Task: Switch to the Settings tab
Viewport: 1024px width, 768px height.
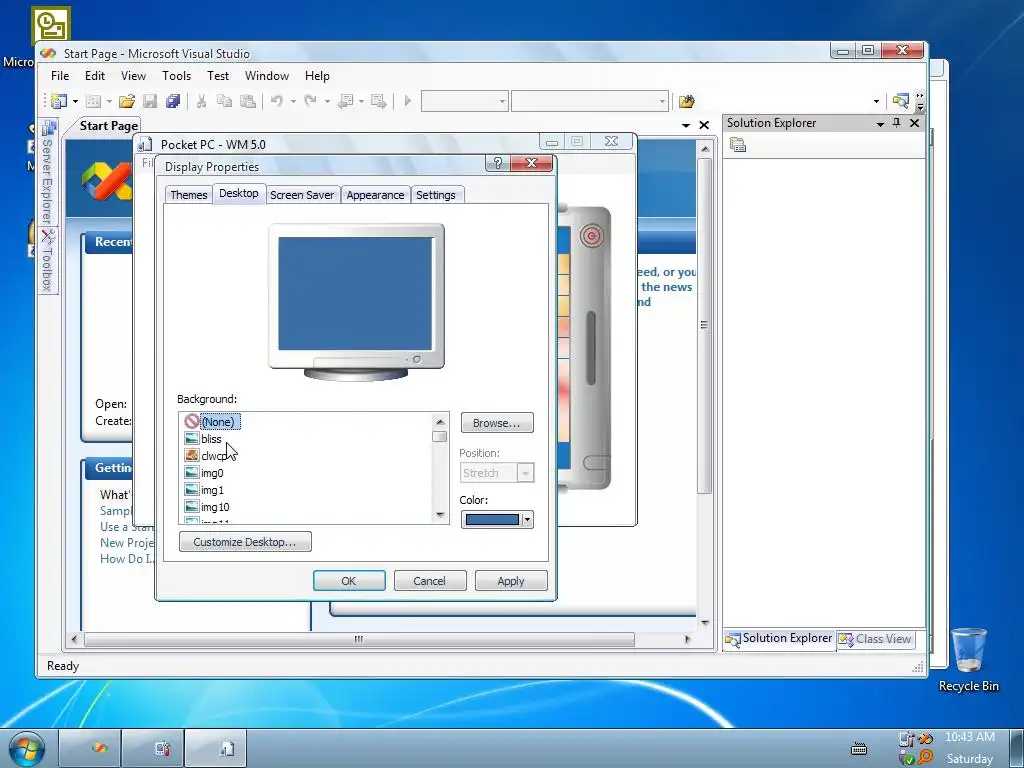Action: click(x=436, y=195)
